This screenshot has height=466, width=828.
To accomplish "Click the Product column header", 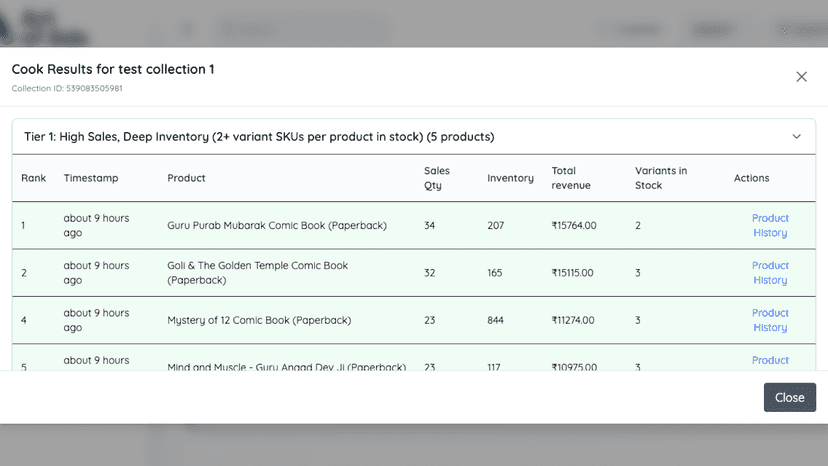I will (x=186, y=178).
